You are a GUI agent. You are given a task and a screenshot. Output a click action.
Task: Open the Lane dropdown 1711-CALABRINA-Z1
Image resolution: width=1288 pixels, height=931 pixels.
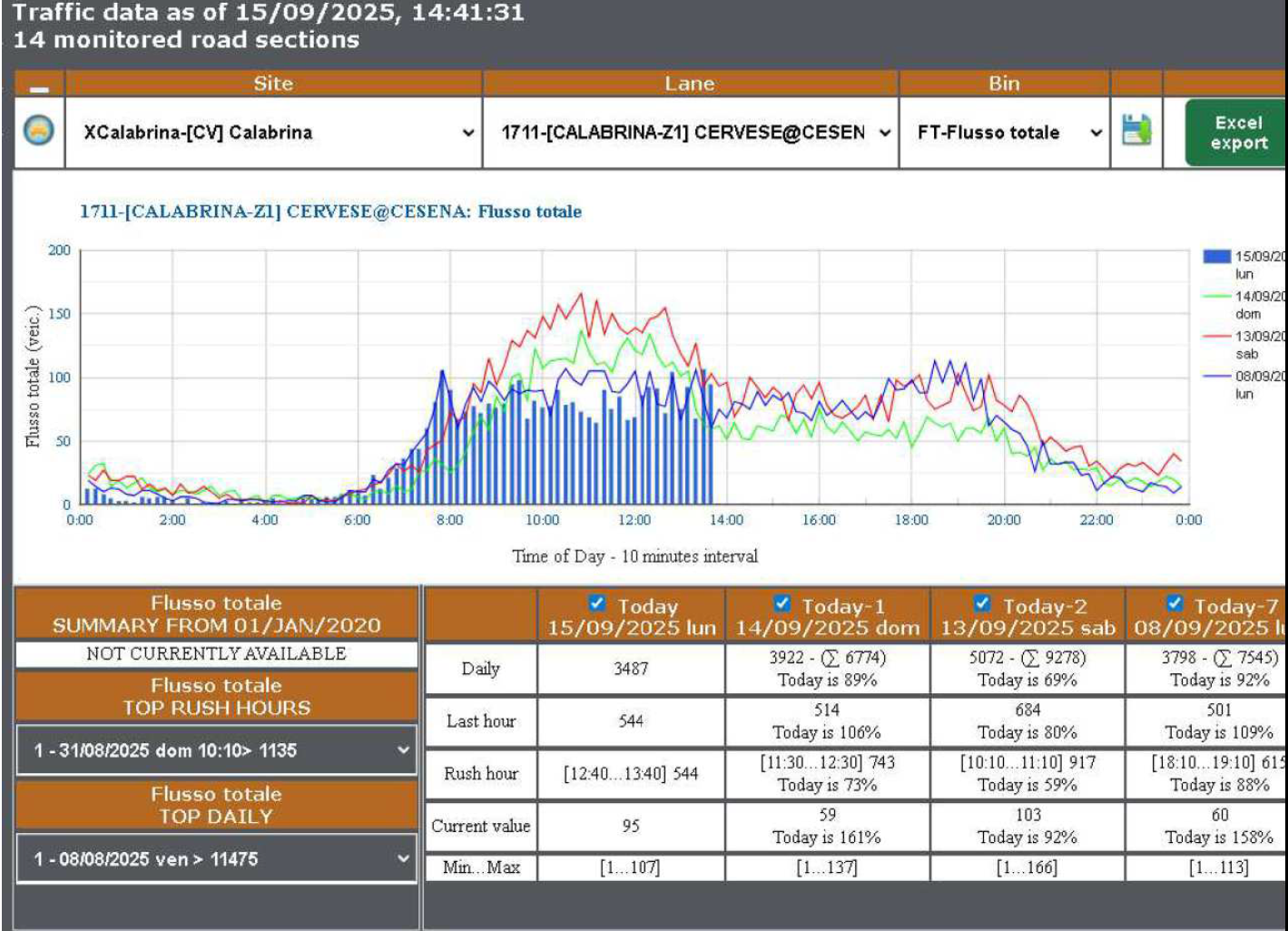click(691, 132)
